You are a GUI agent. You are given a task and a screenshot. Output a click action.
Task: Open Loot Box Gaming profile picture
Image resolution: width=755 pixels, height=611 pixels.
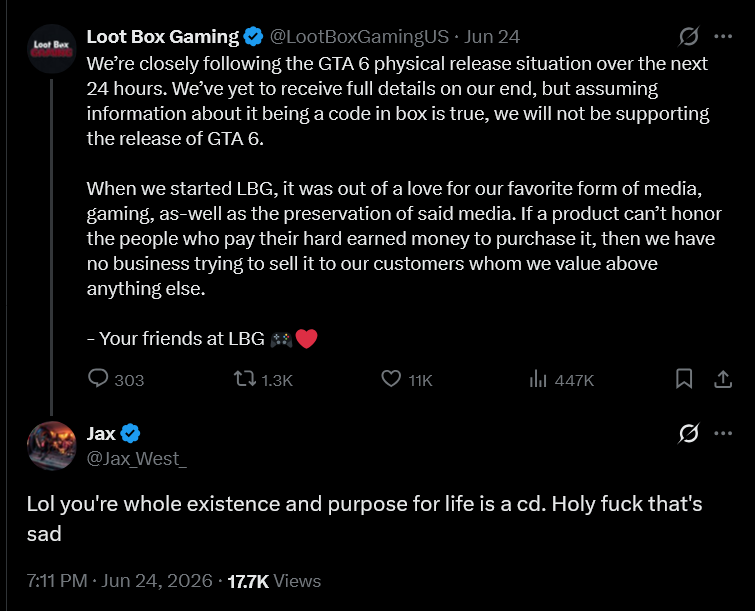(x=52, y=49)
